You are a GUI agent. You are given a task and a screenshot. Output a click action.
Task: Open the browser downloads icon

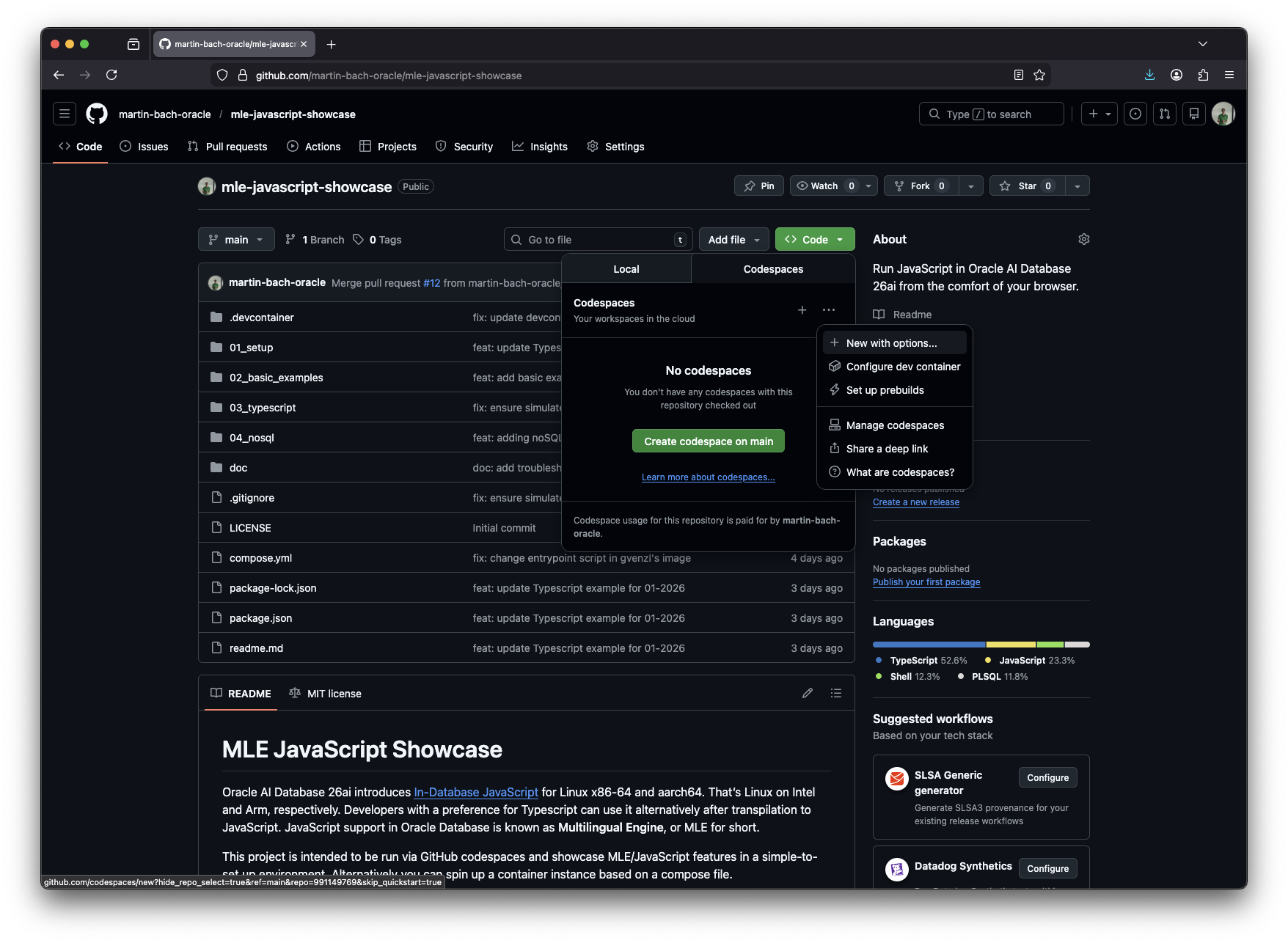click(1149, 75)
